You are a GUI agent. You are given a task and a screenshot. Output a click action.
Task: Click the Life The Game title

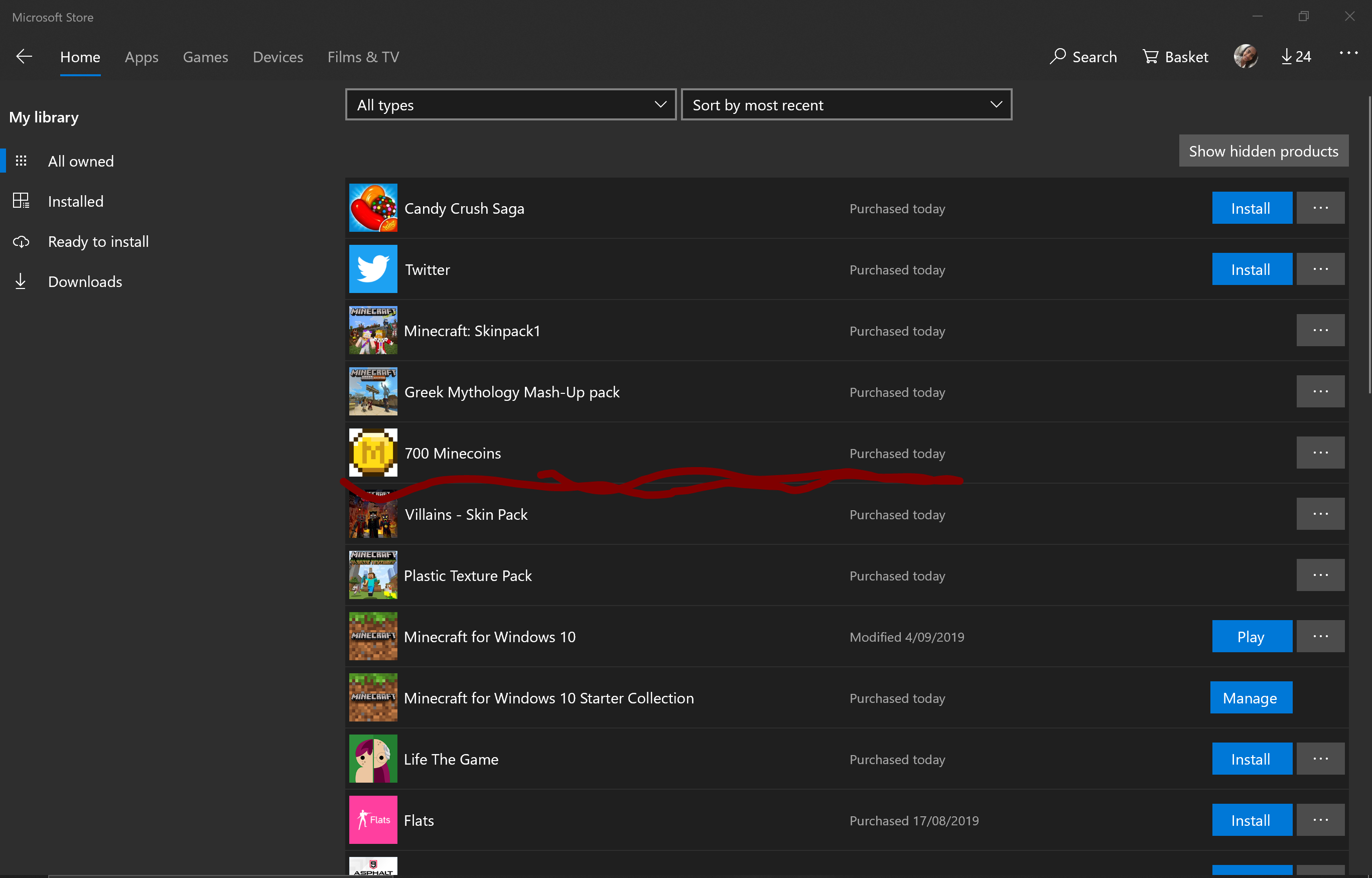point(451,759)
